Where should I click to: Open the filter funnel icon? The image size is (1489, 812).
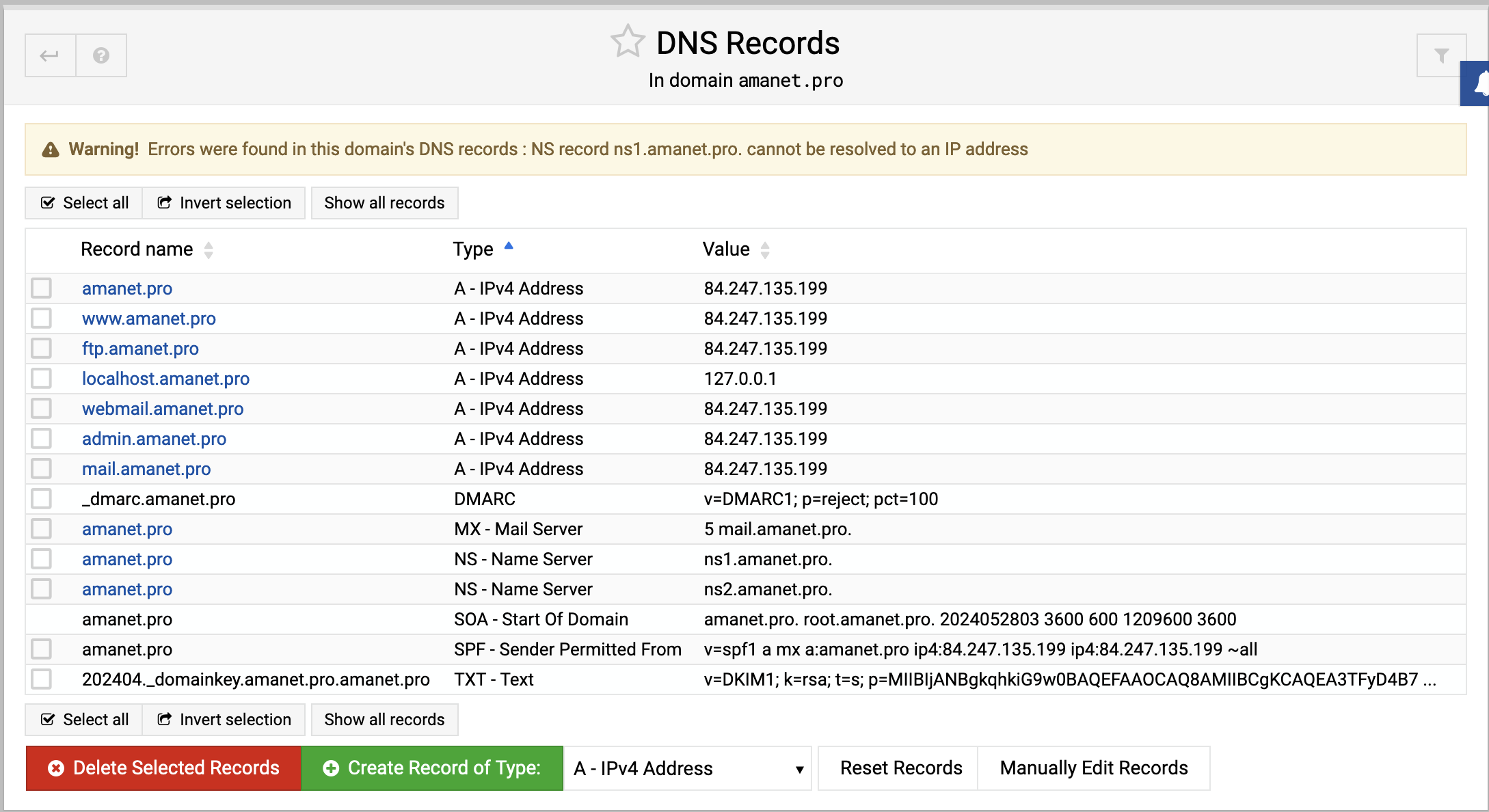click(x=1441, y=55)
